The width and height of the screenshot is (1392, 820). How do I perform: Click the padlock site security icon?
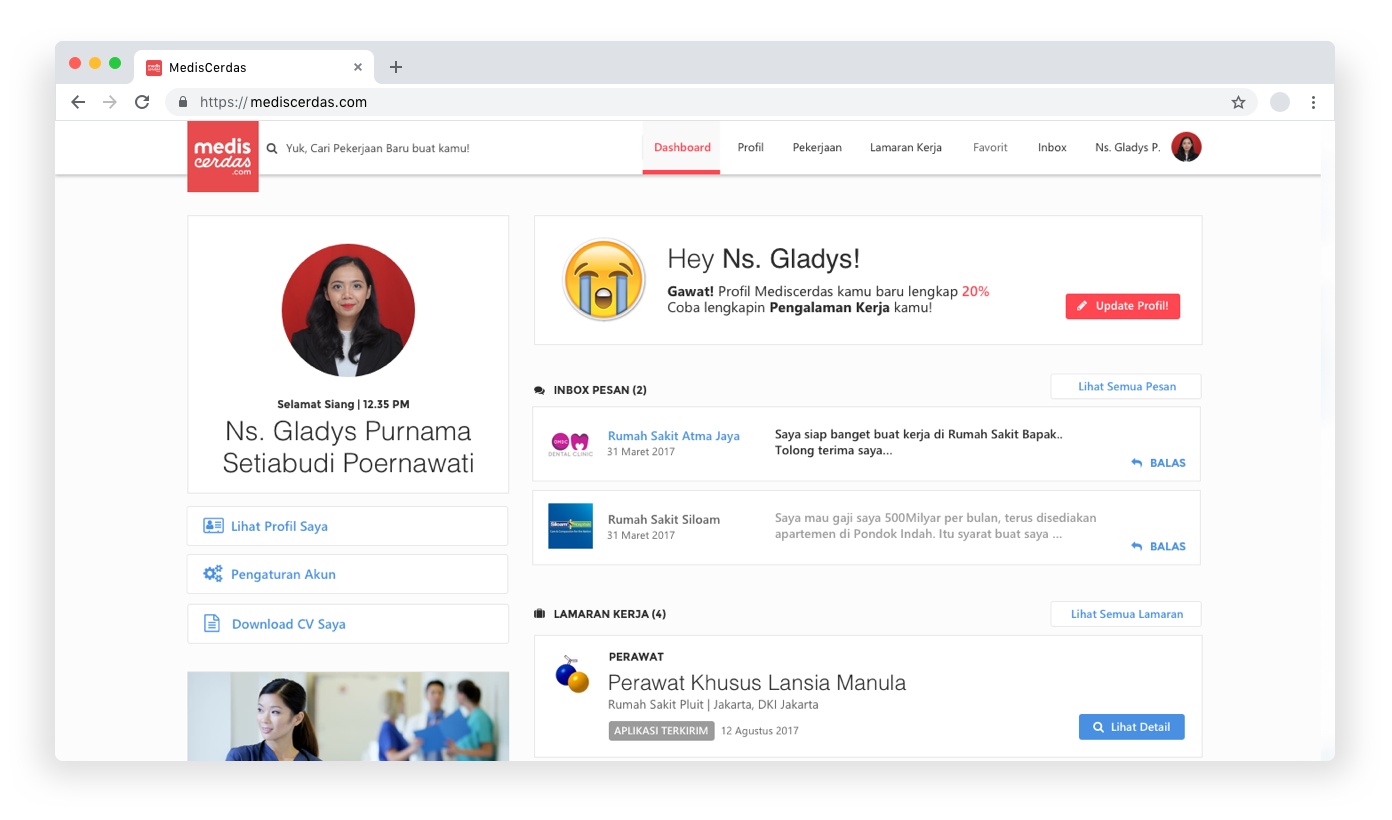(183, 102)
